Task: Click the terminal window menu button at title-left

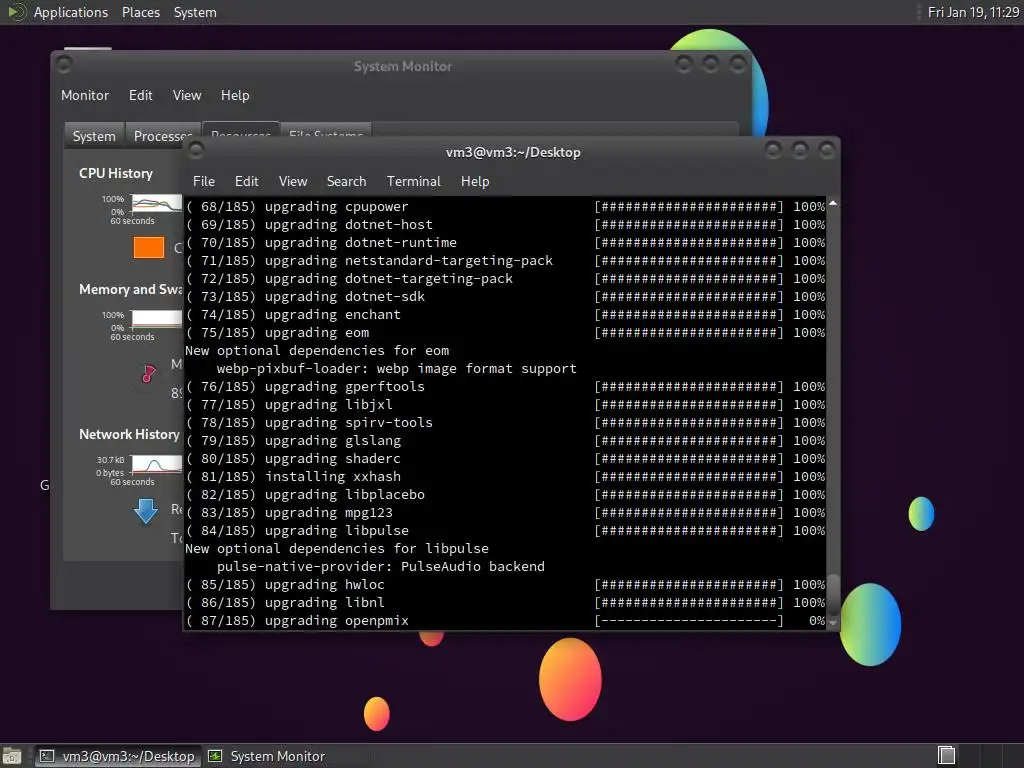Action: point(195,151)
